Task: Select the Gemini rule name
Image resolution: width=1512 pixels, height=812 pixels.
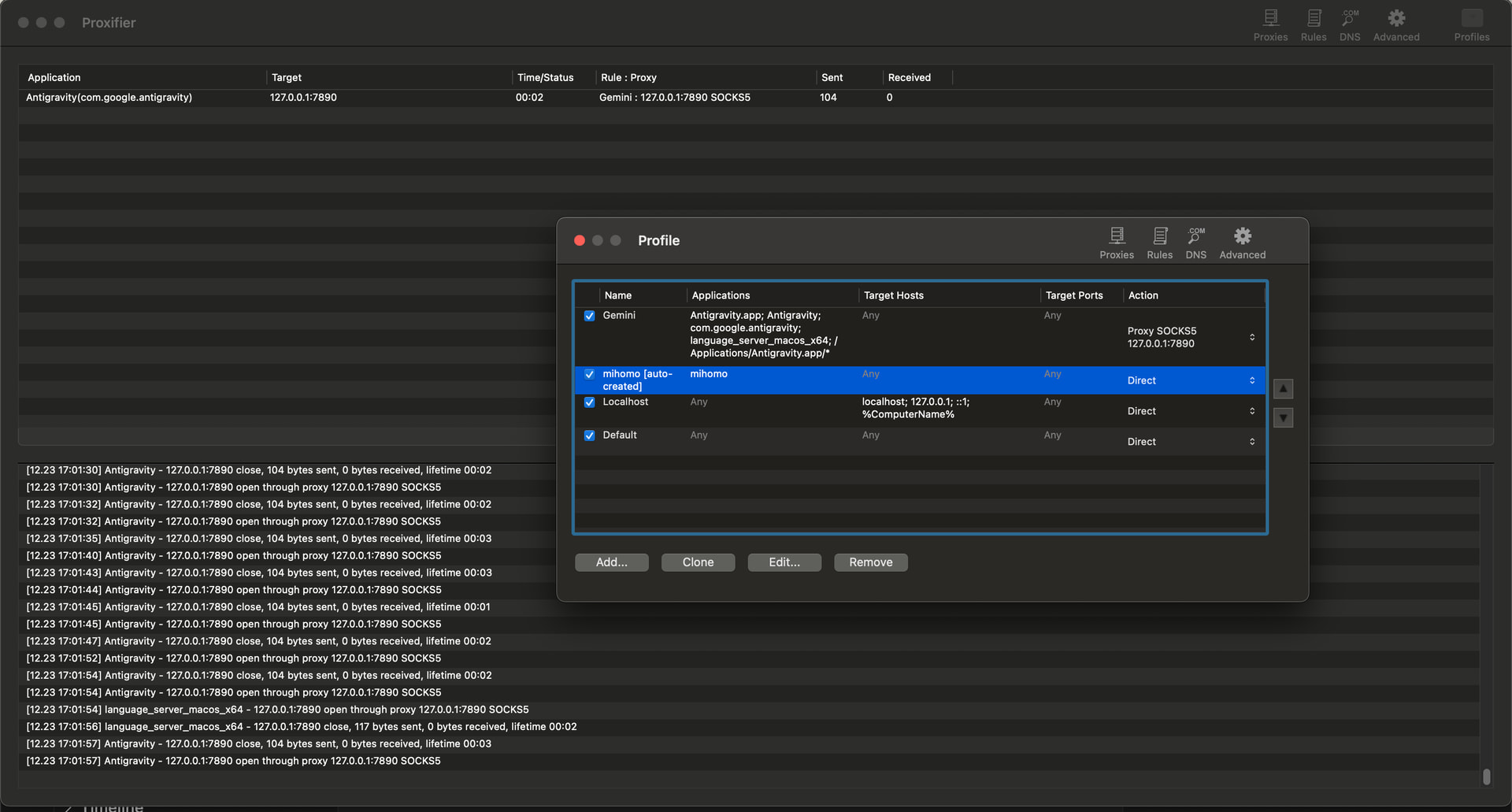Action: pyautogui.click(x=619, y=315)
